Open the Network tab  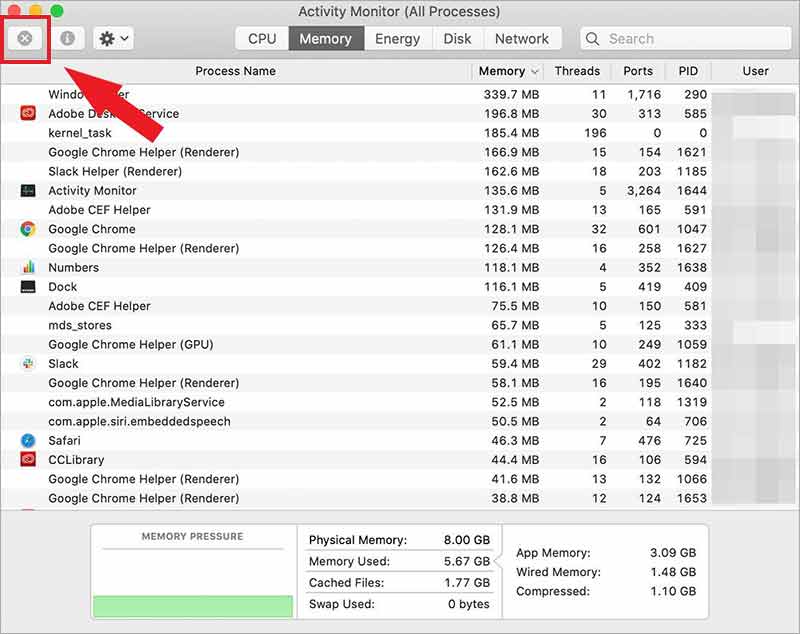[x=523, y=38]
